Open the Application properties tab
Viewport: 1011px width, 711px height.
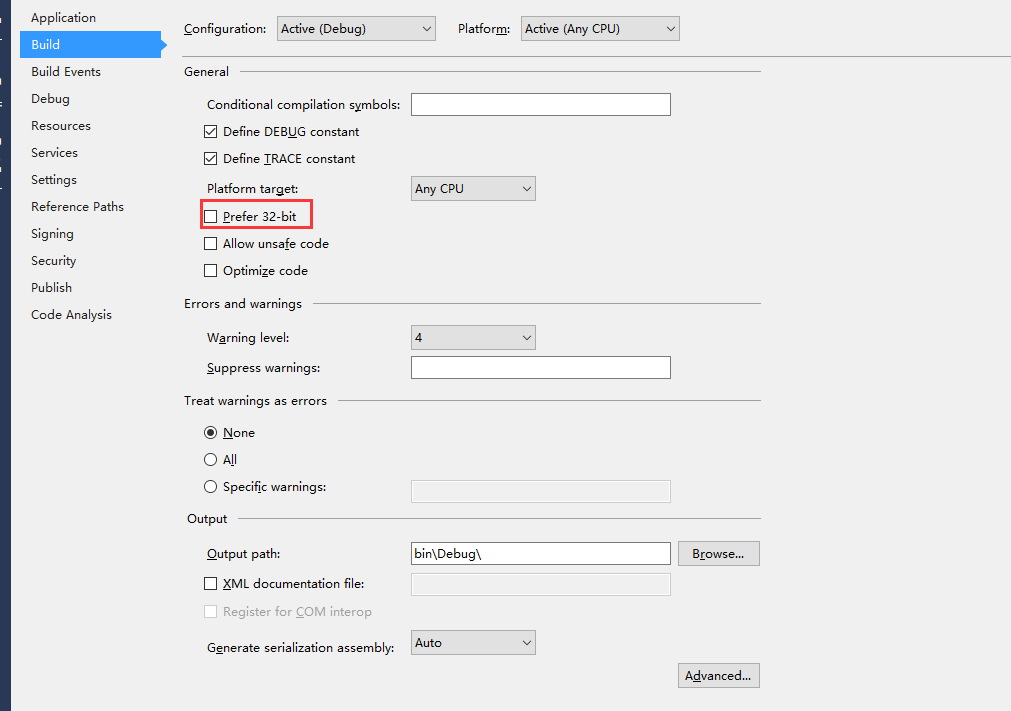pos(63,17)
